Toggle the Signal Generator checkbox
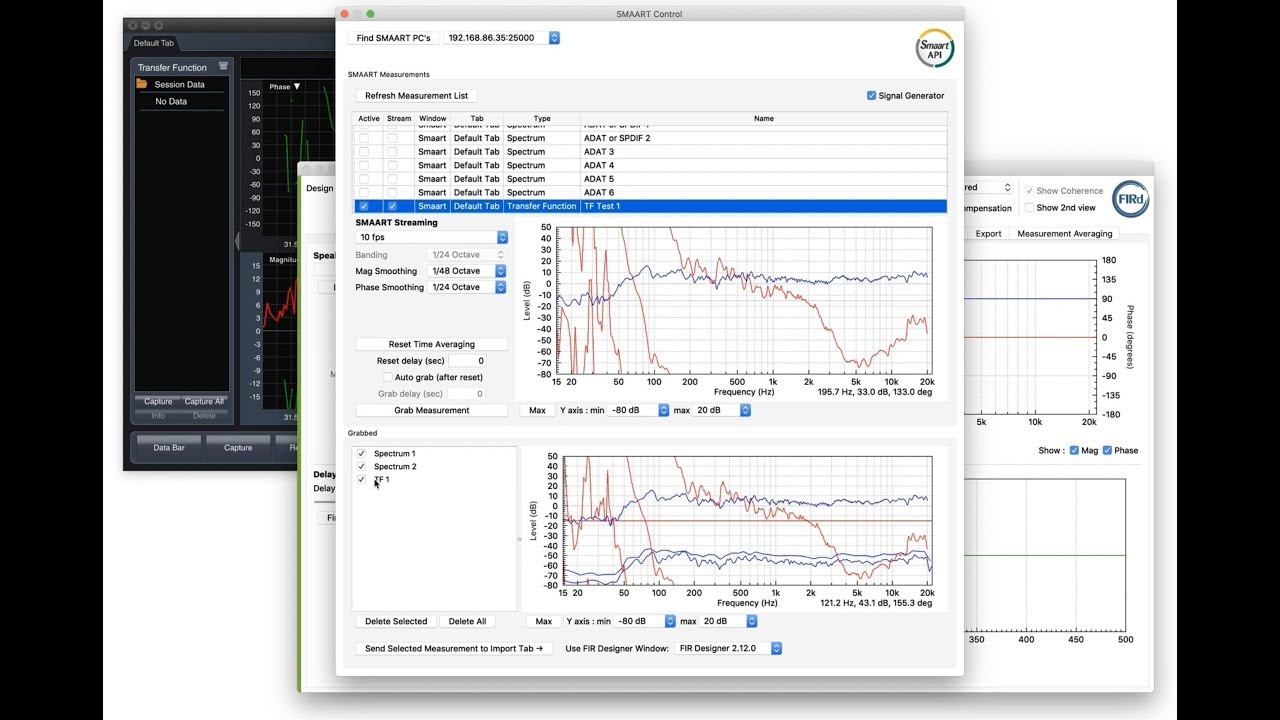This screenshot has height=720, width=1280. (x=871, y=96)
